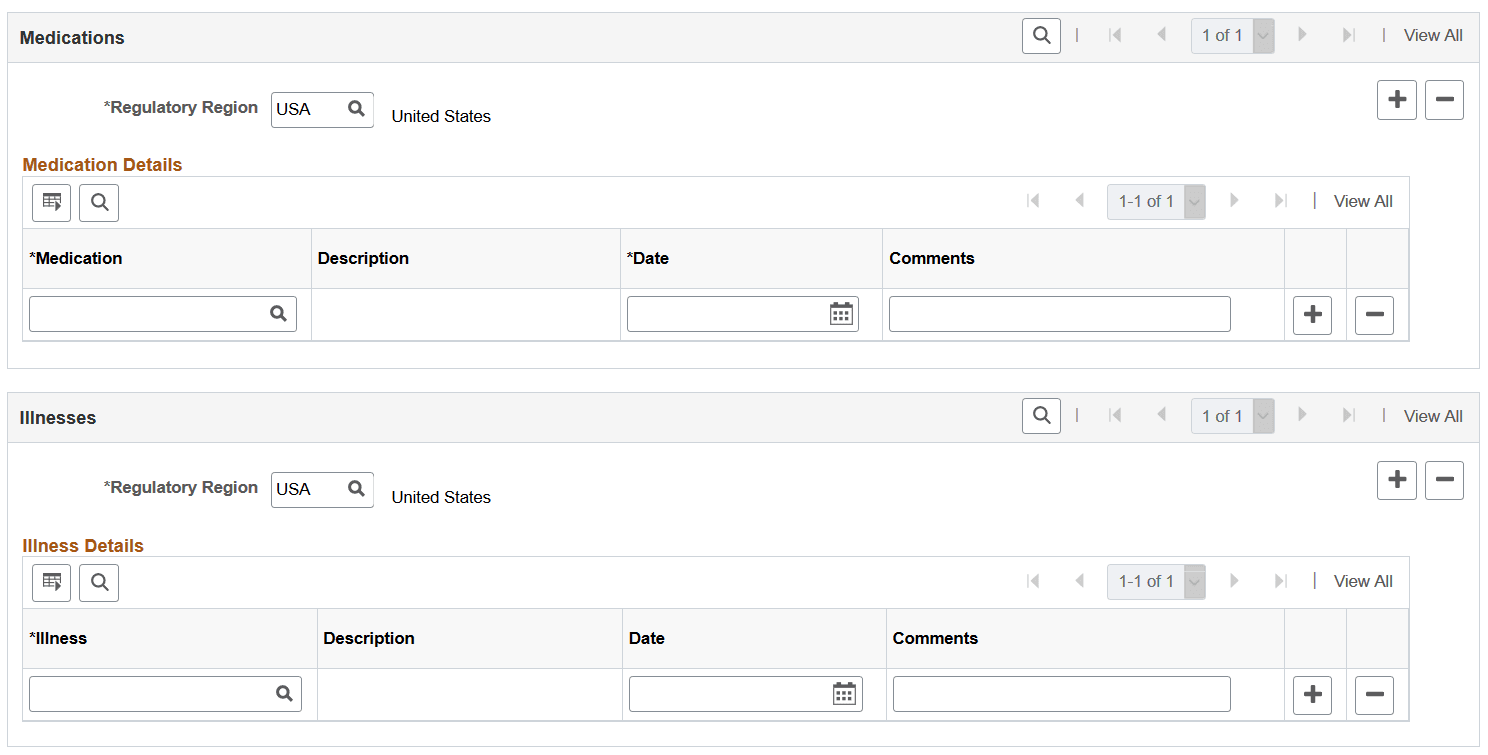Delete Medications row with minus button

click(x=1444, y=100)
